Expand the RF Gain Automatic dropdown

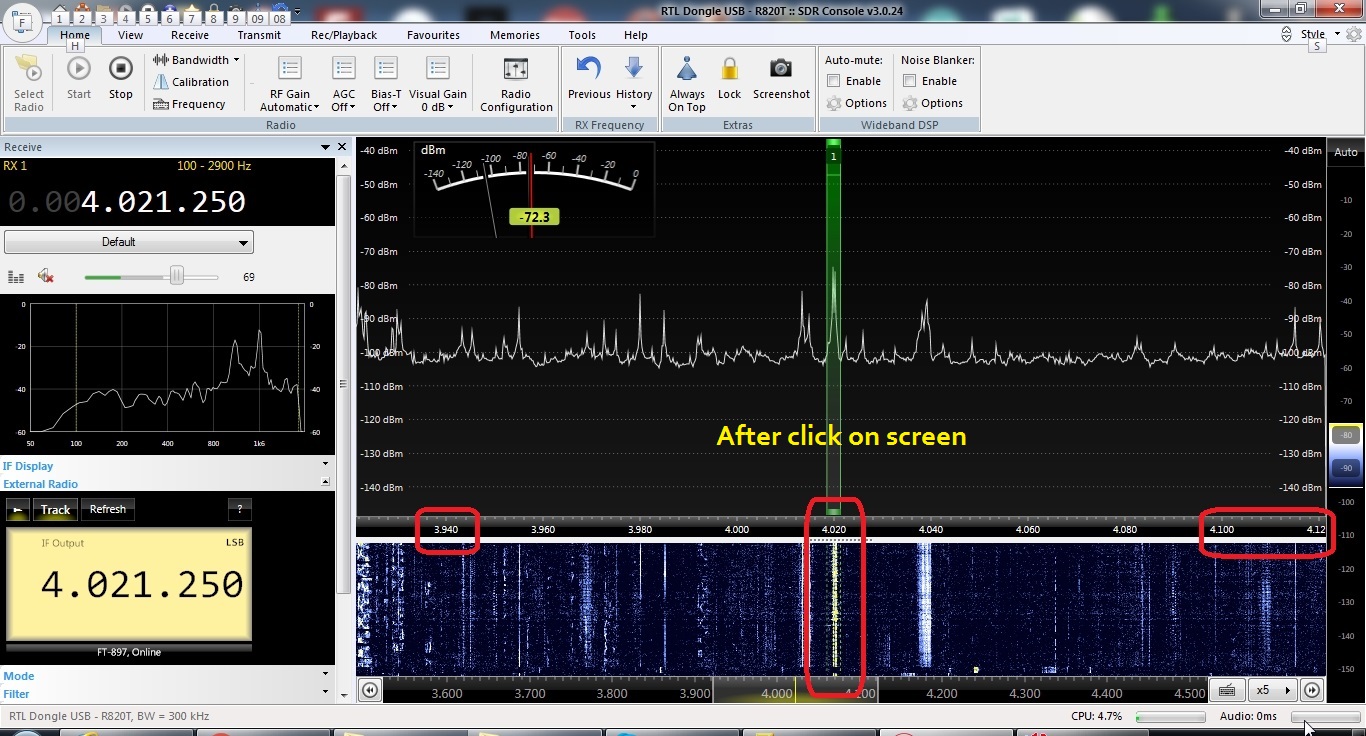(x=289, y=100)
